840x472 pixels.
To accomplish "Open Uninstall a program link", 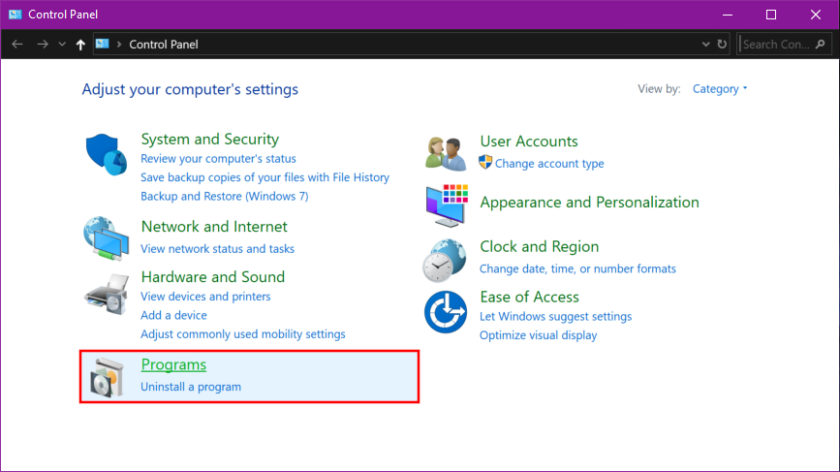I will (190, 386).
